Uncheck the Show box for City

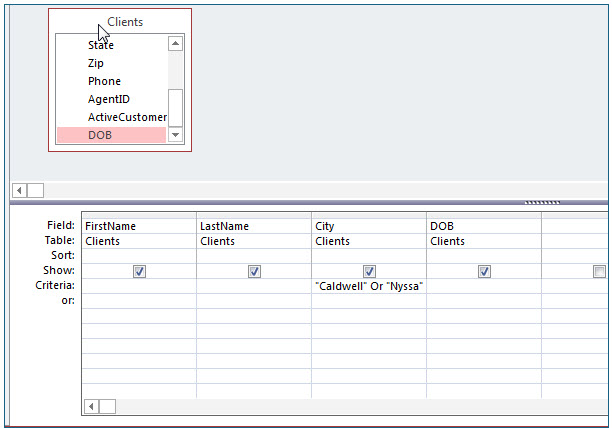pyautogui.click(x=369, y=271)
